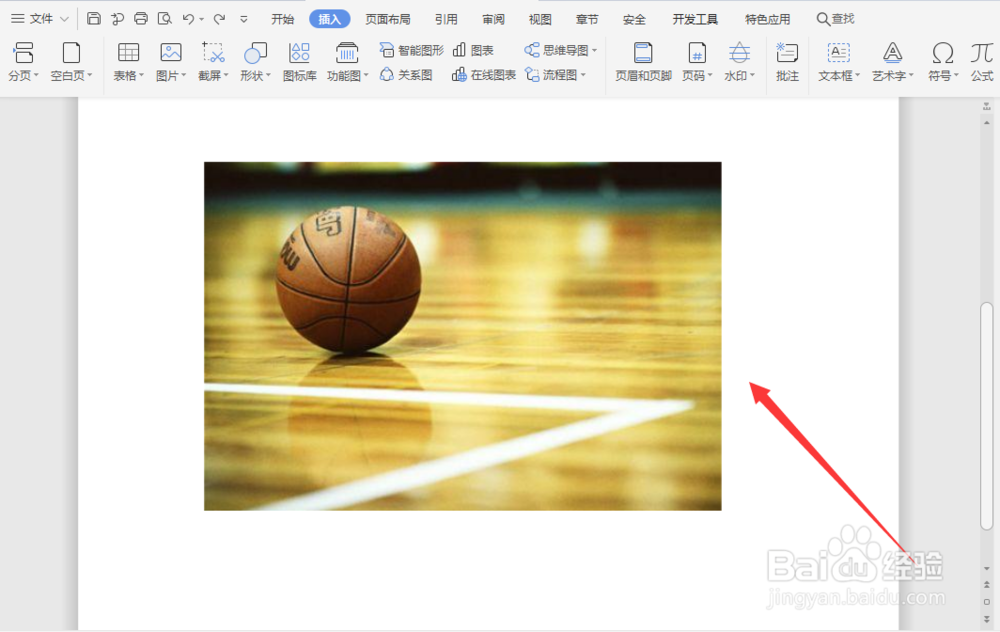The image size is (1000, 632).
Task: Click the 查找 find button
Action: point(838,17)
